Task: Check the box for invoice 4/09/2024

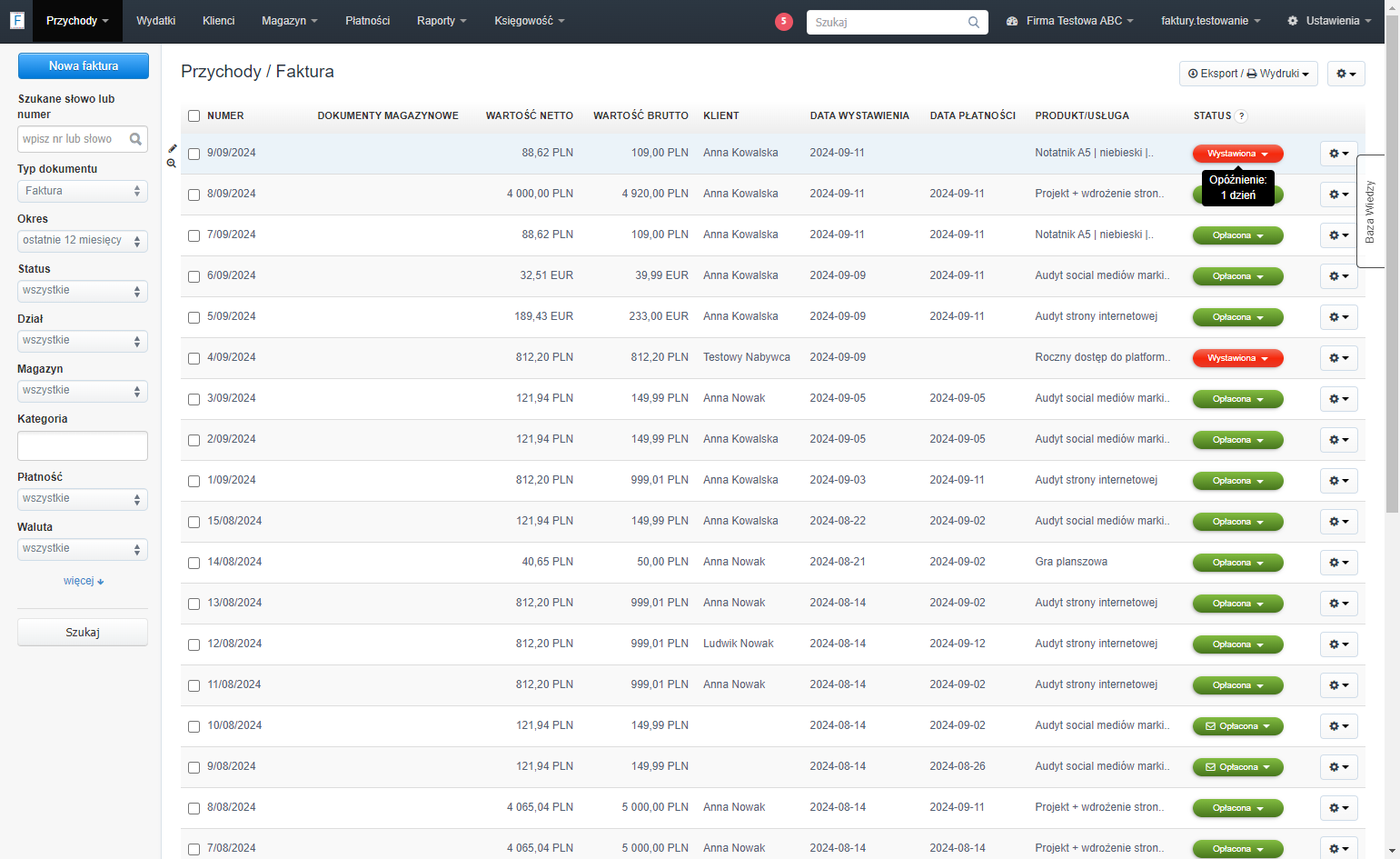Action: 194,358
